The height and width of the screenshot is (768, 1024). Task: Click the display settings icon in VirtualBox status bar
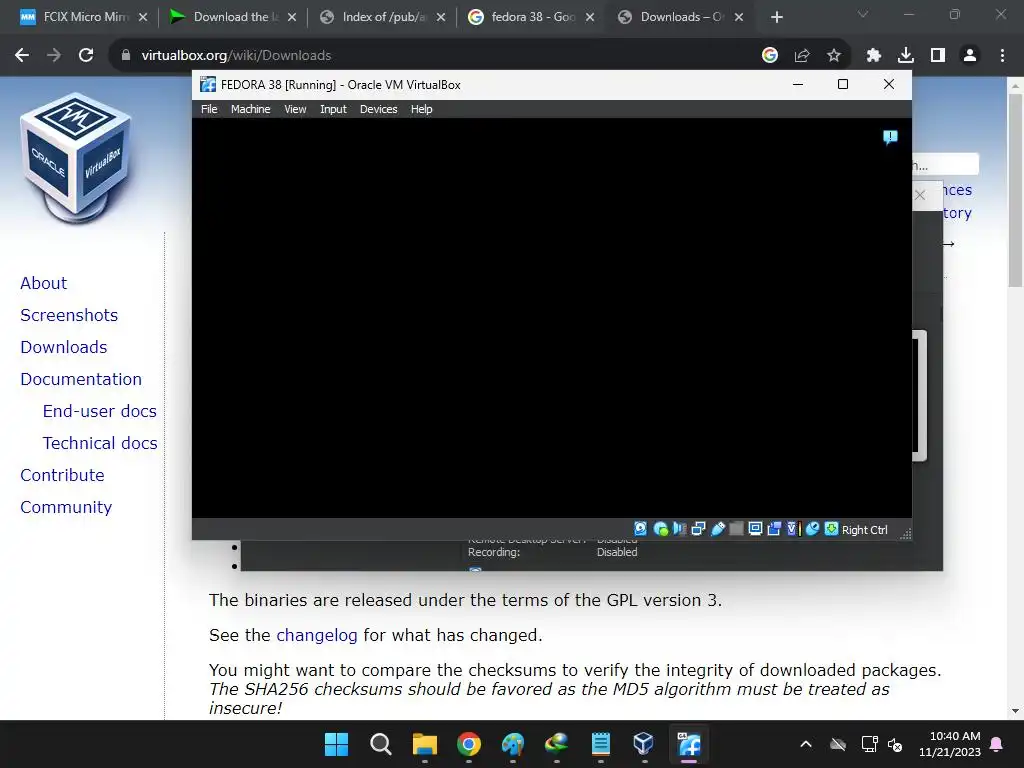[x=755, y=529]
